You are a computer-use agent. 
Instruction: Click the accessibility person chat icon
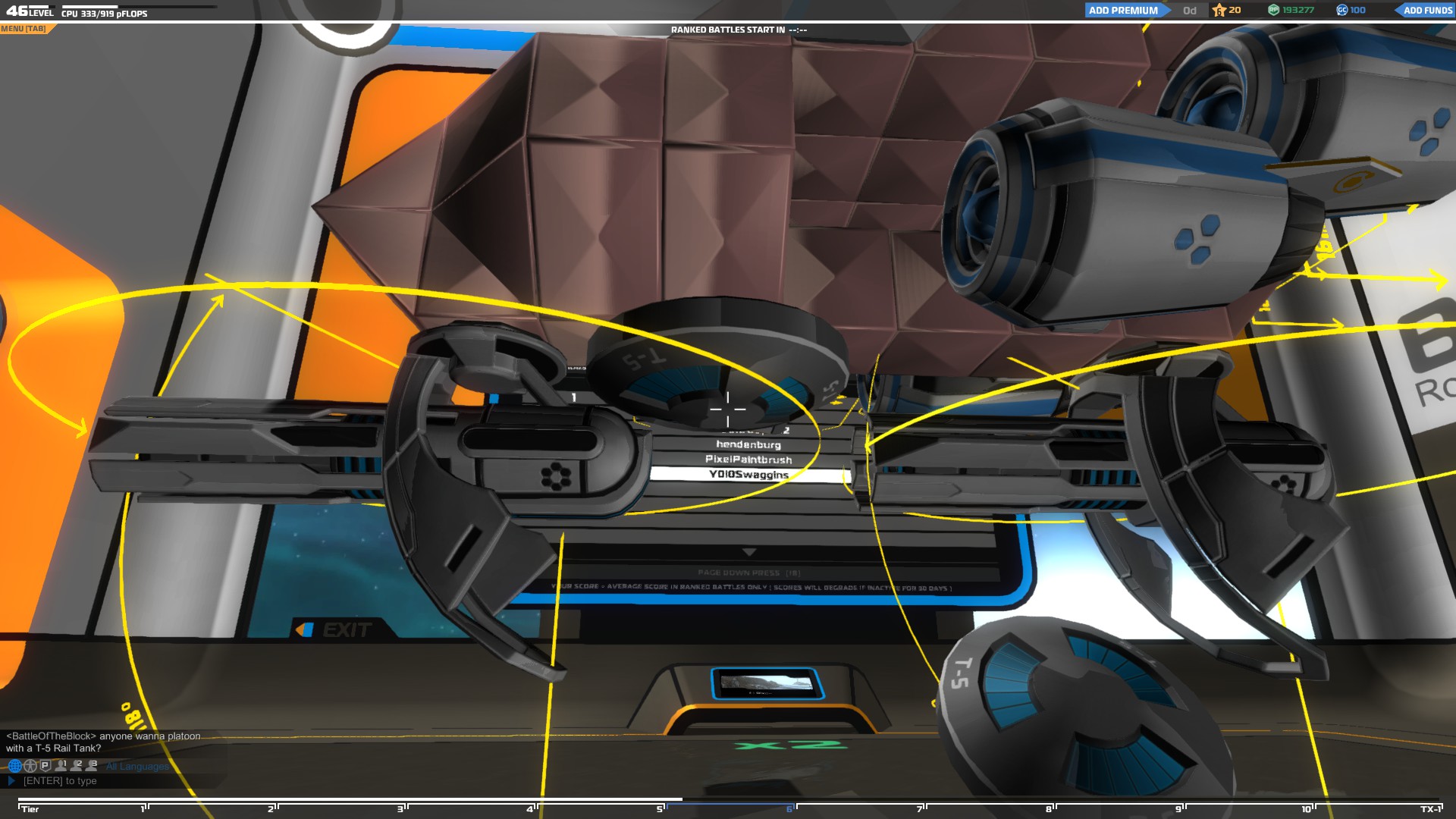coord(30,766)
